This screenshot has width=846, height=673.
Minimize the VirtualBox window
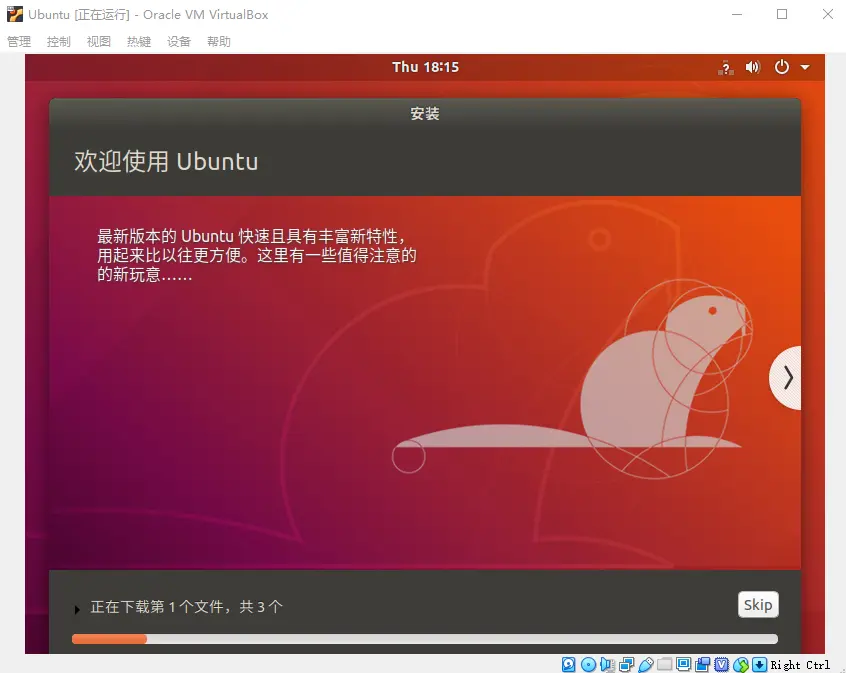(737, 15)
